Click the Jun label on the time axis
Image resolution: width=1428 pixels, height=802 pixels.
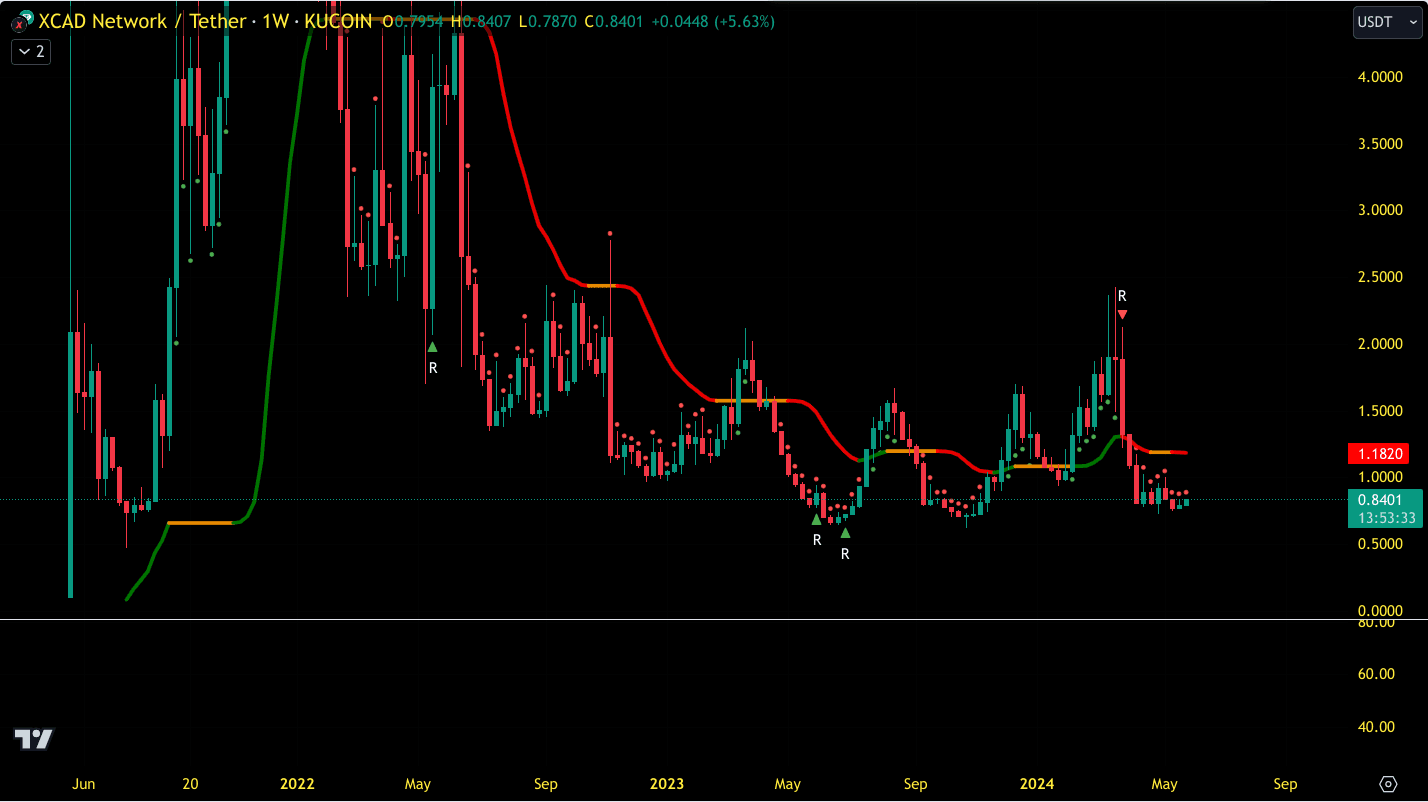(x=84, y=784)
